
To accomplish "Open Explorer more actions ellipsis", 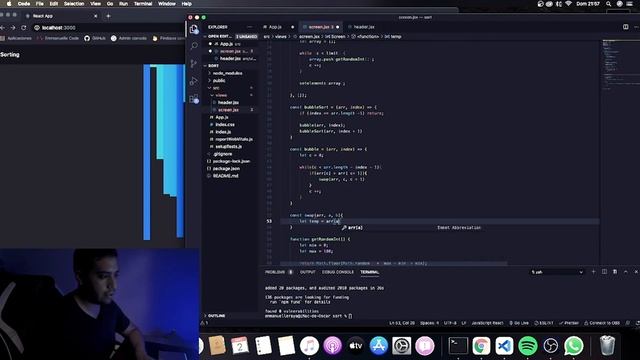I will point(249,27).
